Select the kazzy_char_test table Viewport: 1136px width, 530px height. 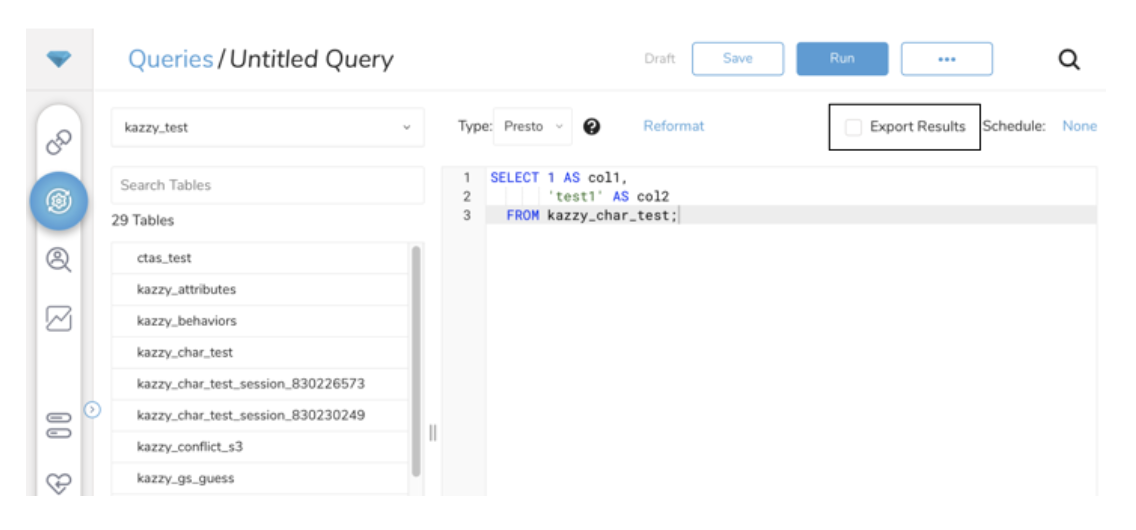coord(185,352)
